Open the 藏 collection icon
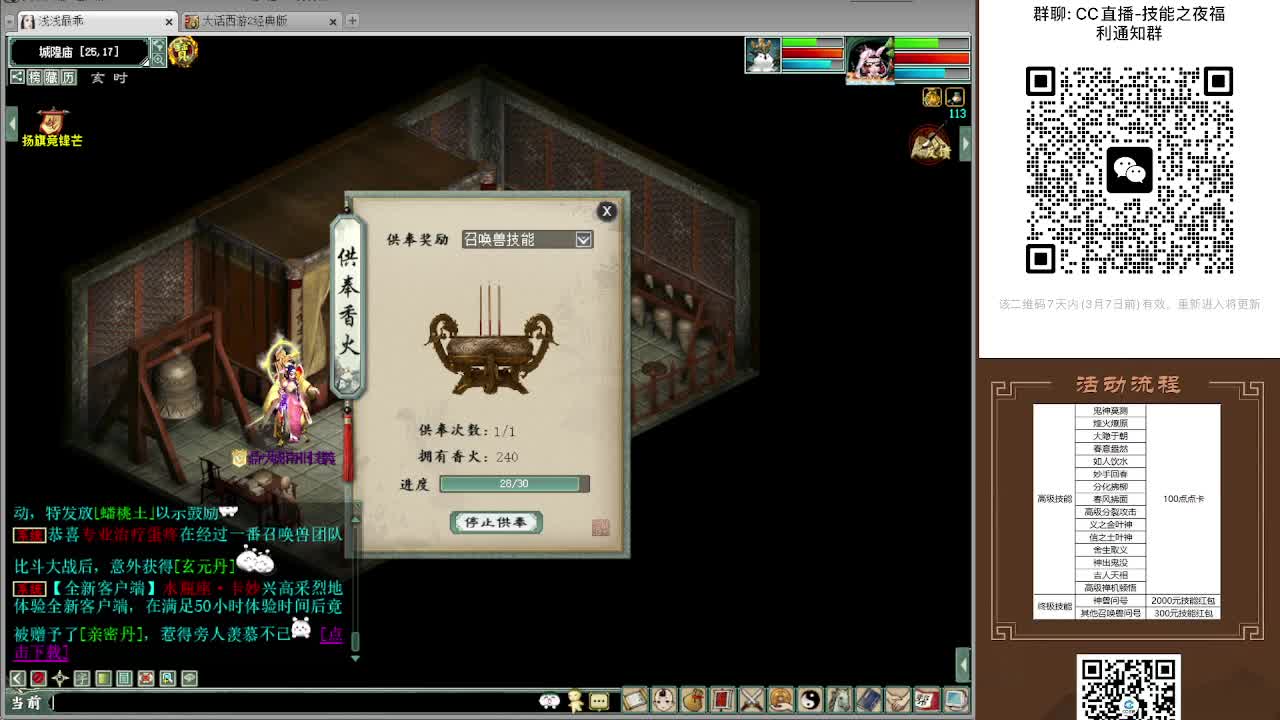The height and width of the screenshot is (720, 1280). coord(51,77)
